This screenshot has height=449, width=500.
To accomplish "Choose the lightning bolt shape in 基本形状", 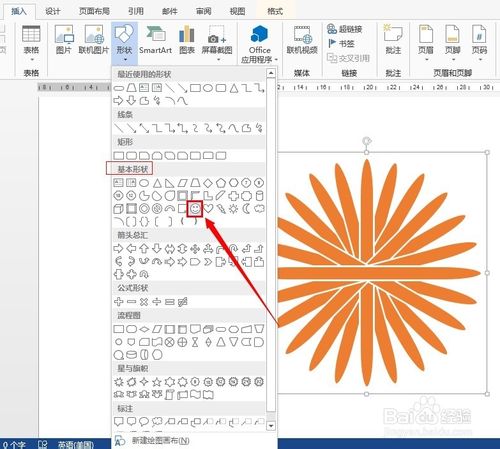I will (221, 209).
